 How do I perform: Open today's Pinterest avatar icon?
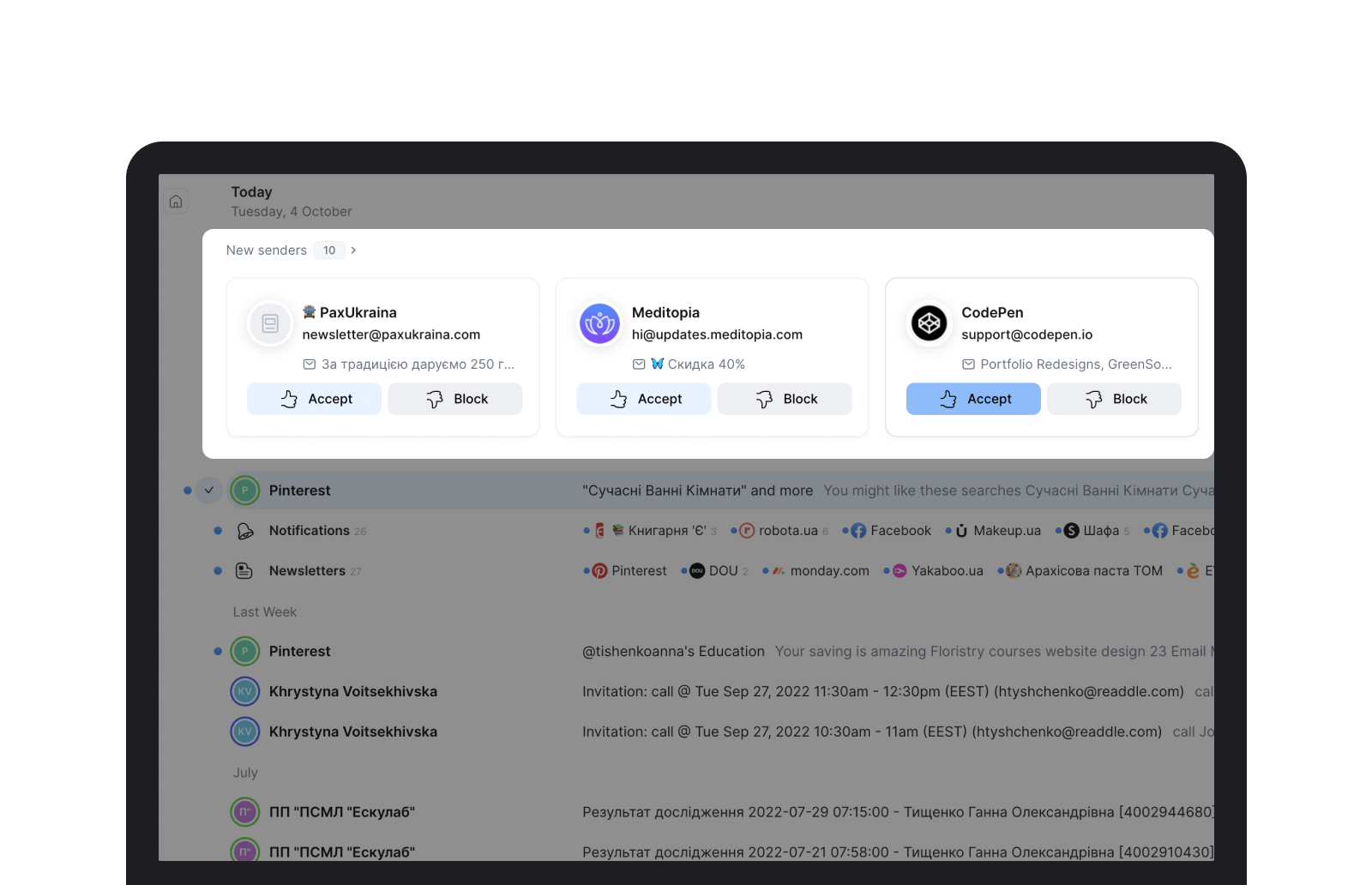pos(245,491)
